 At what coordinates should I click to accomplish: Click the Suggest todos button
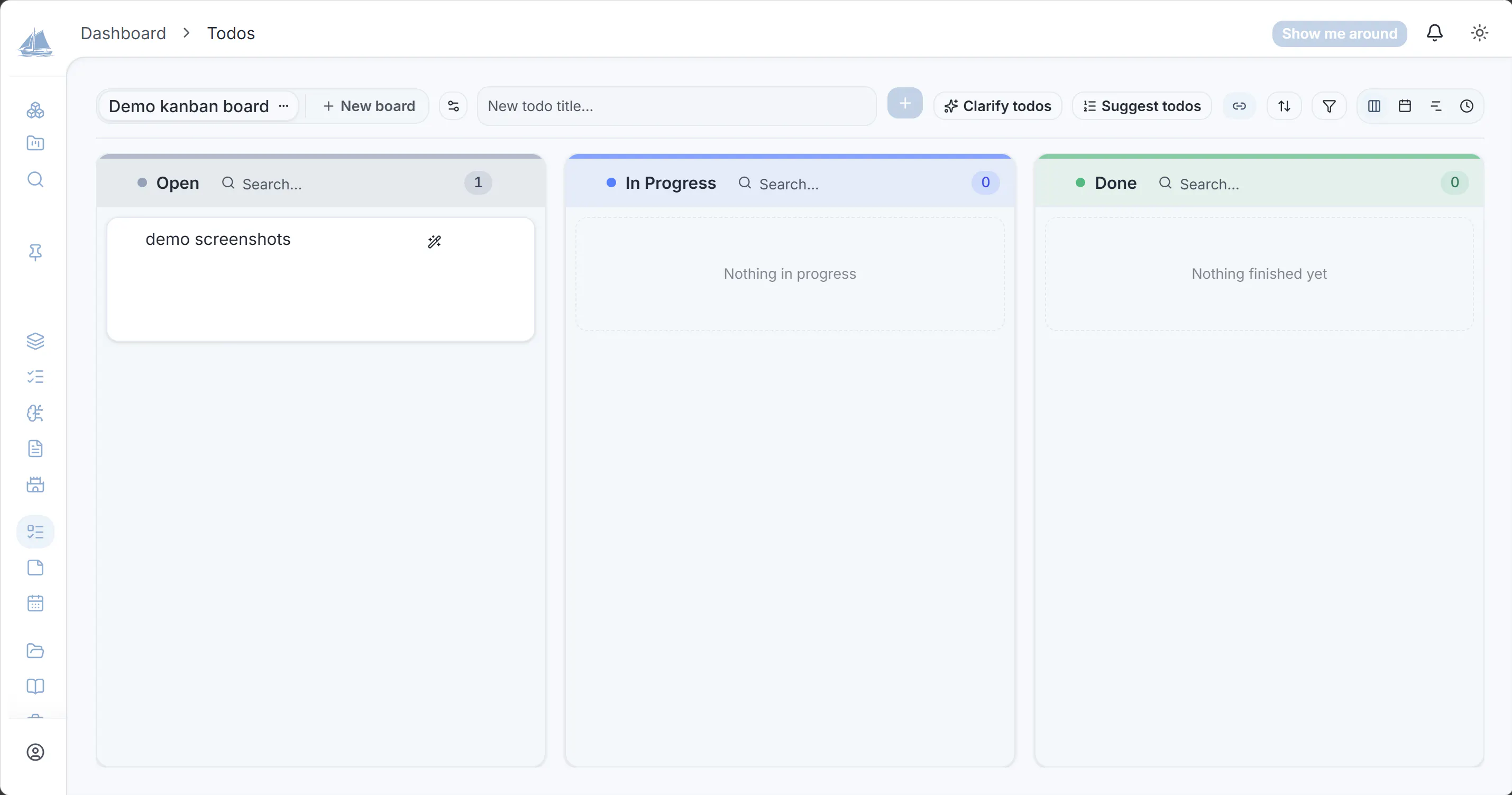[x=1142, y=106]
